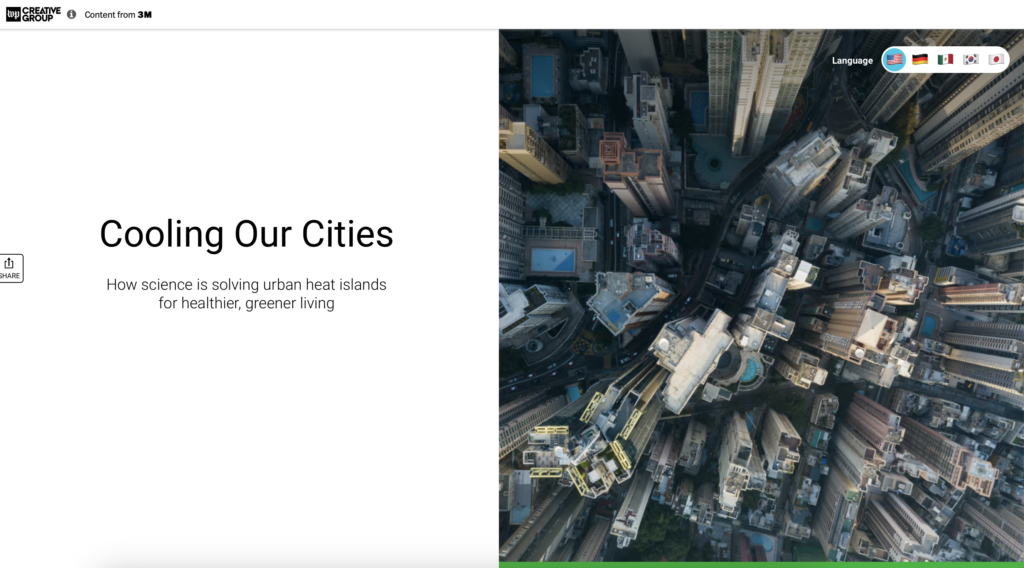Click the WP Creative Group logo
Image resolution: width=1024 pixels, height=568 pixels.
tap(33, 14)
